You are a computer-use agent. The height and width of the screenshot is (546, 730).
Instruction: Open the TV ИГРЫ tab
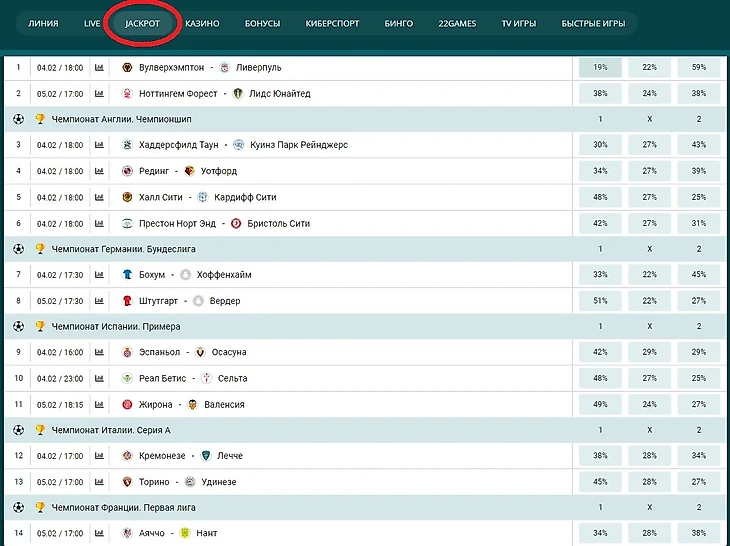519,23
